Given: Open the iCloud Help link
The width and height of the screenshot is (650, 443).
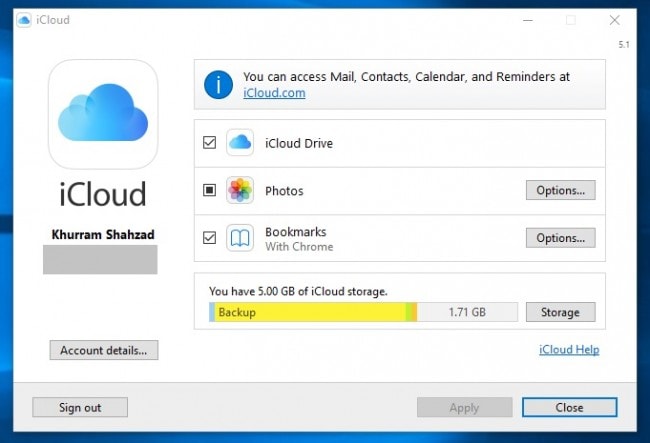Looking at the screenshot, I should pos(568,350).
